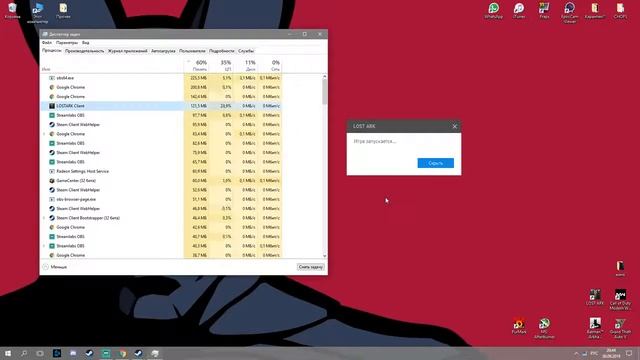Screen dimensions: 640x360
Task: Select the FurMark desktop icon
Action: (519, 326)
